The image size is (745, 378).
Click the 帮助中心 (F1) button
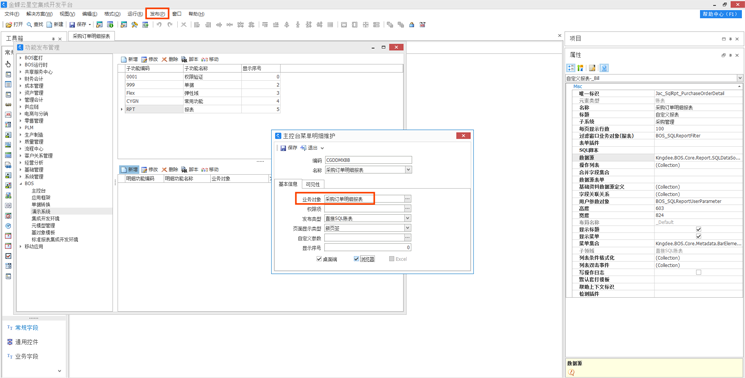coord(721,15)
